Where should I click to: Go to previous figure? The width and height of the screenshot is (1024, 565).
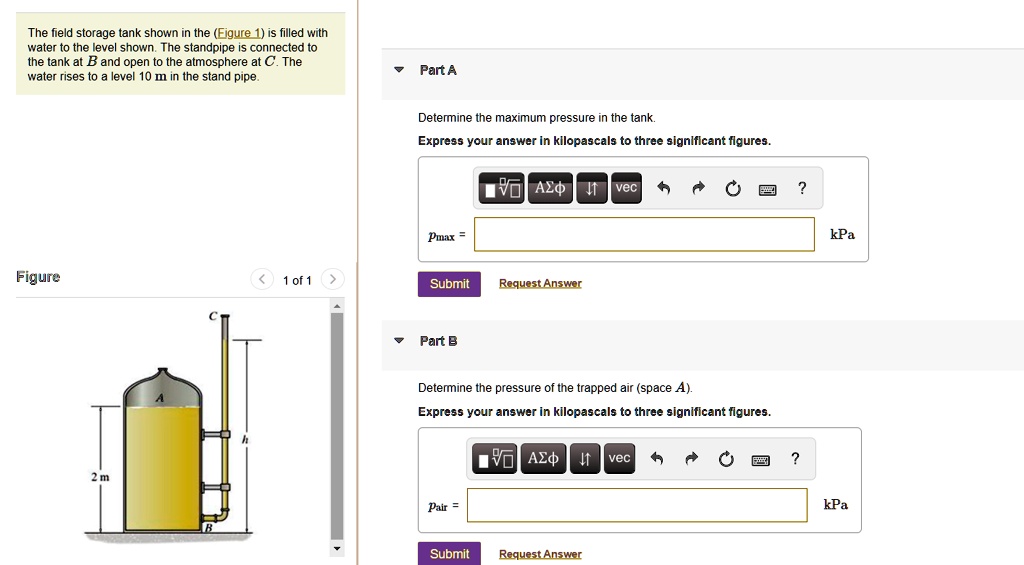click(262, 279)
